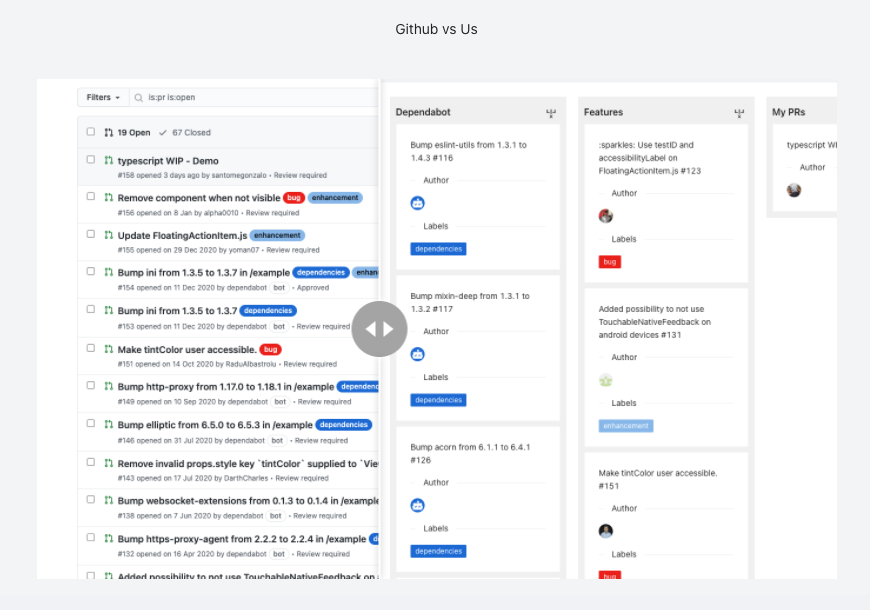Viewport: 870px width, 610px height.
Task: Open the Filters dropdown
Action: tap(103, 97)
